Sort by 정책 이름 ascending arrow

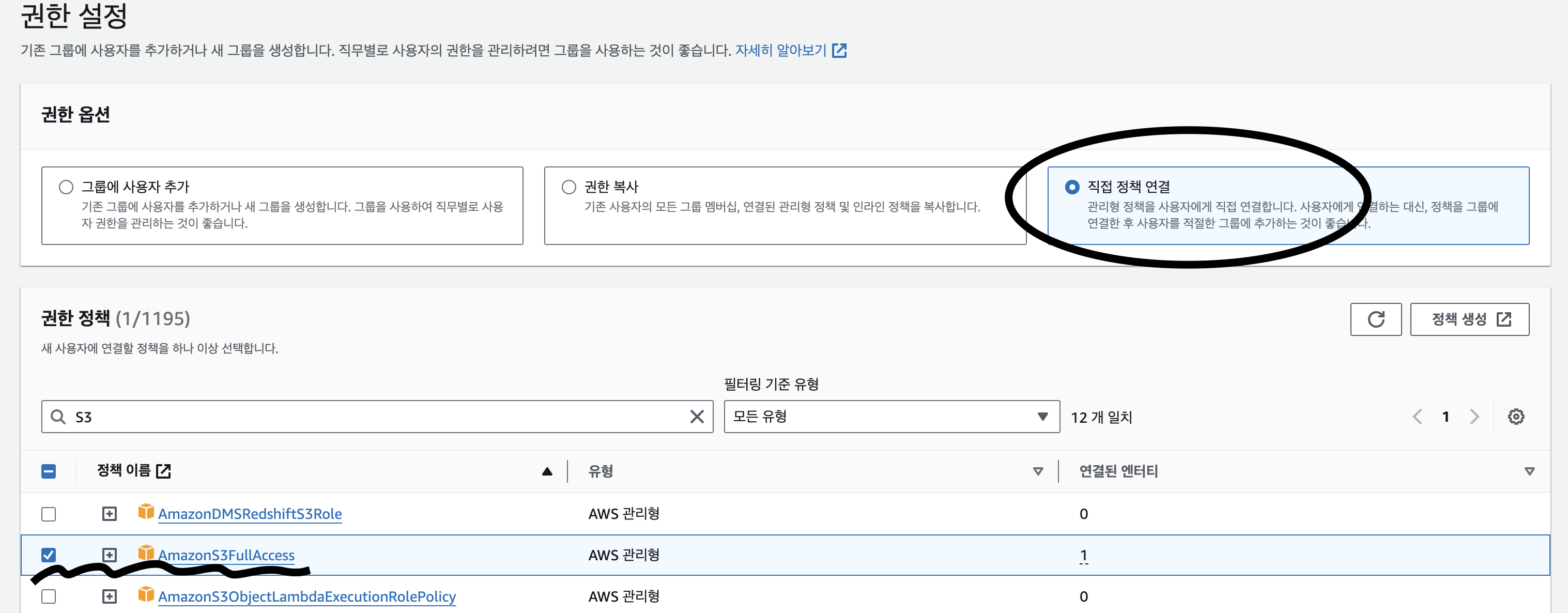click(547, 471)
